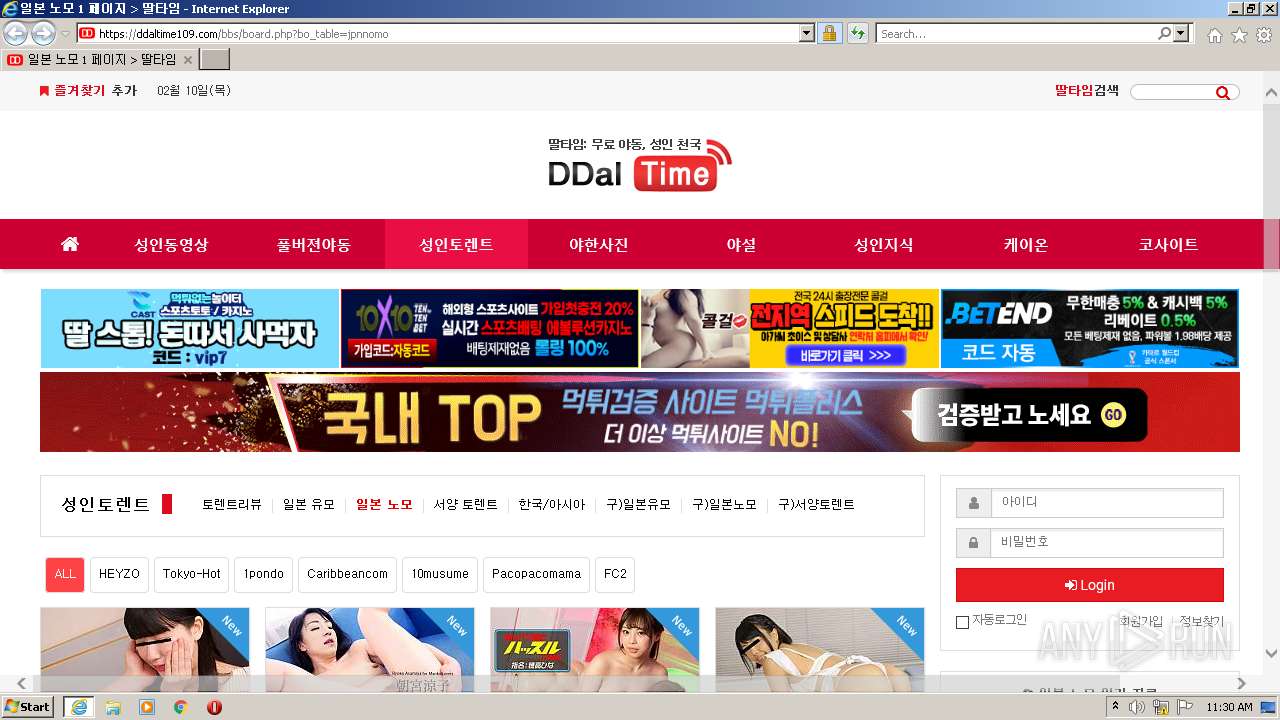1280x720 pixels.
Task: Open the browser Home icon
Action: click(x=1214, y=35)
